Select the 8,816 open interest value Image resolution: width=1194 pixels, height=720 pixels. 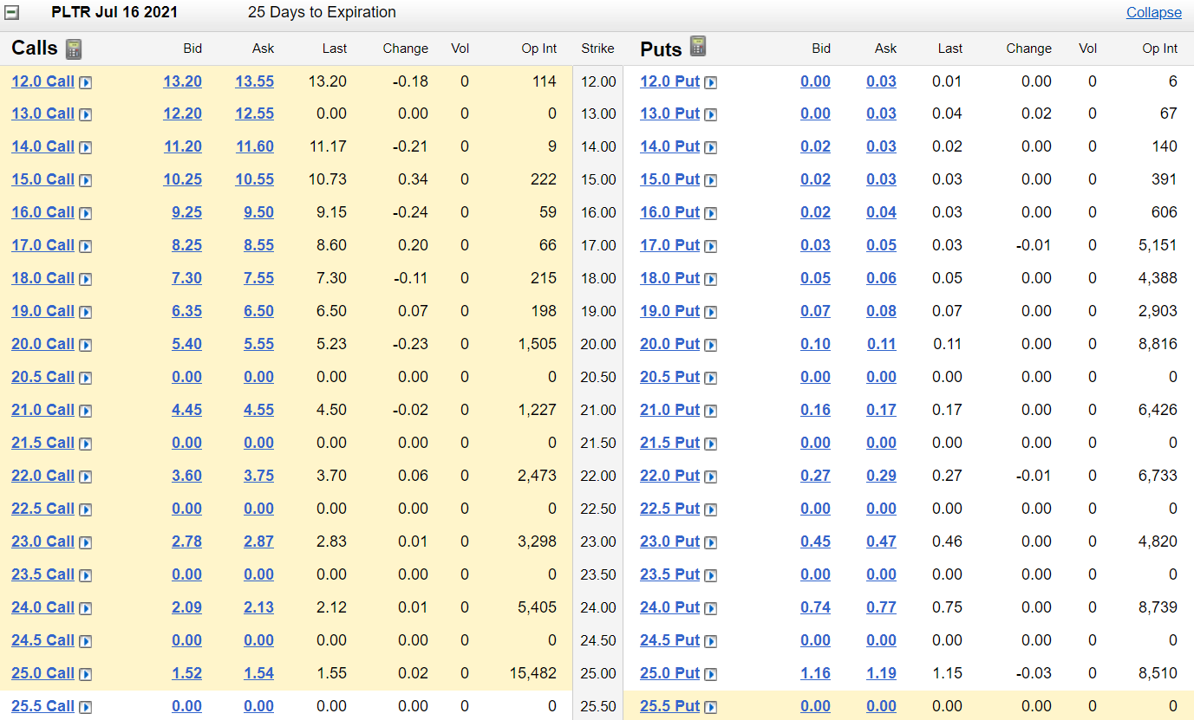pyautogui.click(x=1157, y=344)
